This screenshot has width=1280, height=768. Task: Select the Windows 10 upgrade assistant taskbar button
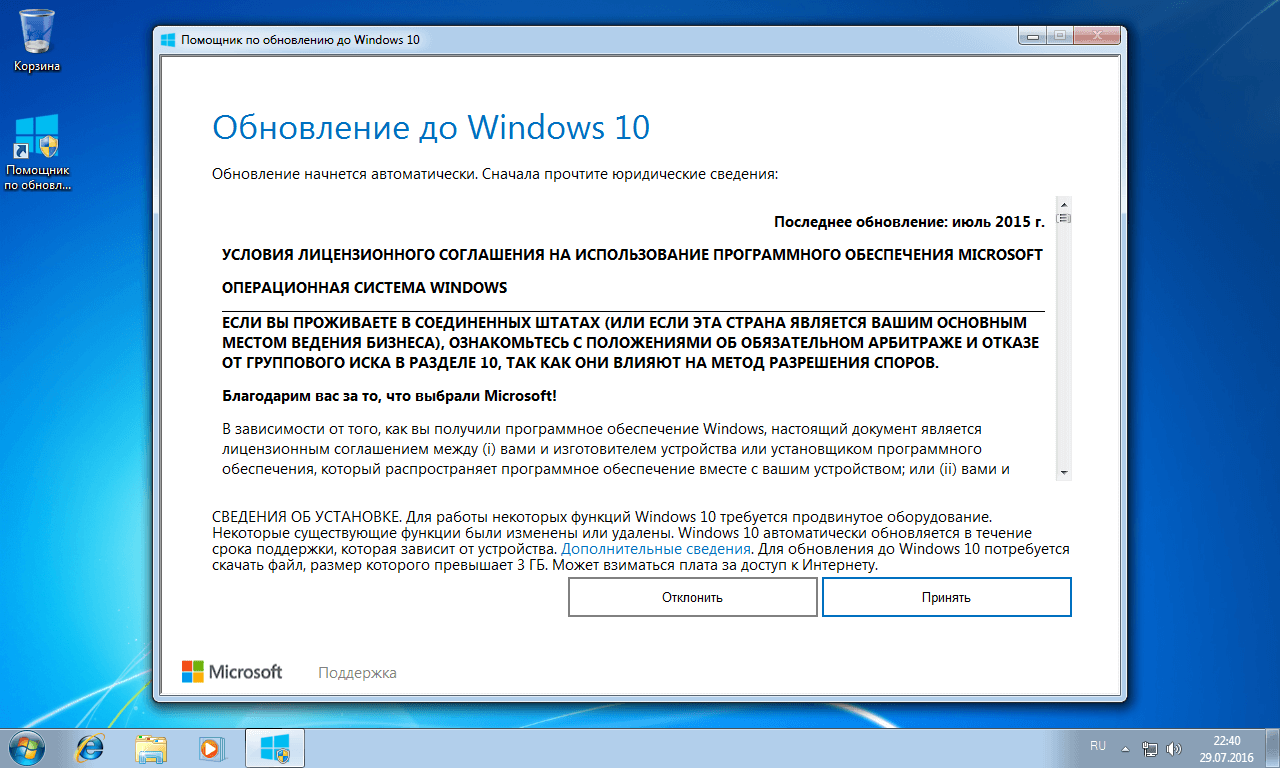[274, 747]
